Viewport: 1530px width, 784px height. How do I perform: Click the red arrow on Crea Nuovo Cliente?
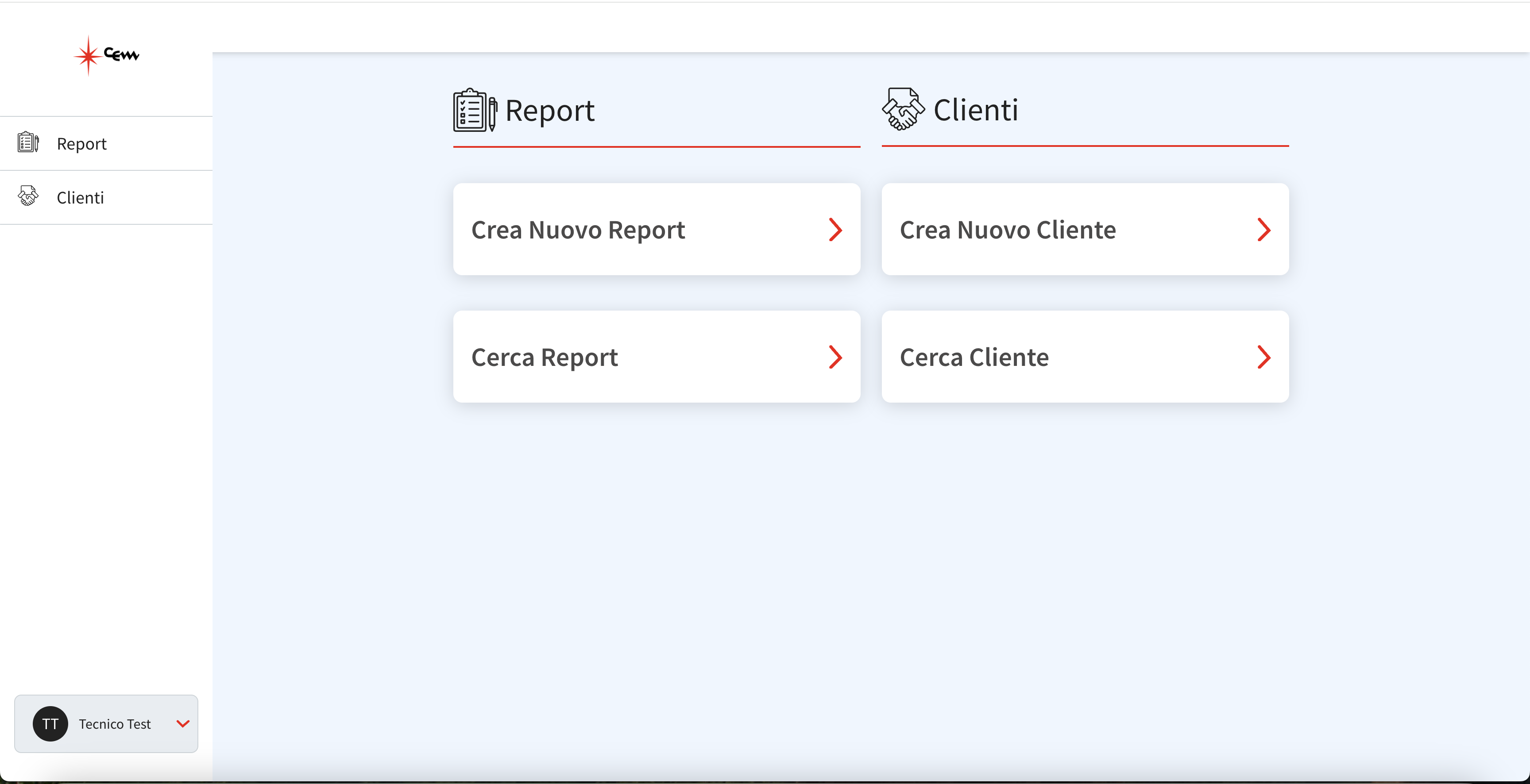pos(1264,230)
